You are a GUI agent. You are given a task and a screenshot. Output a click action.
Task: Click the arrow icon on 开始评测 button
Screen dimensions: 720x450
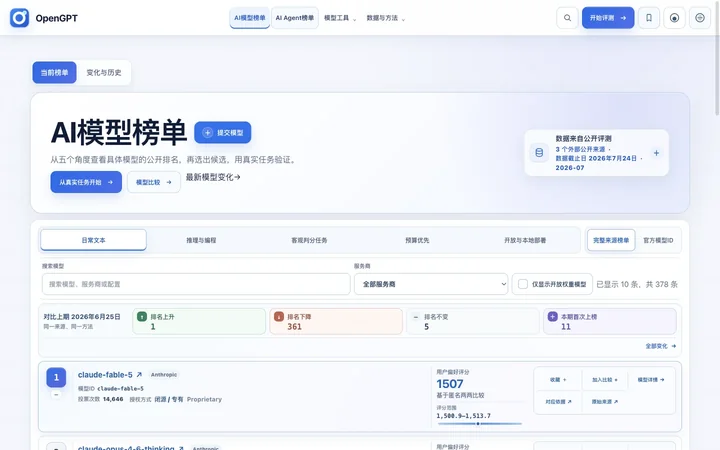tap(623, 18)
